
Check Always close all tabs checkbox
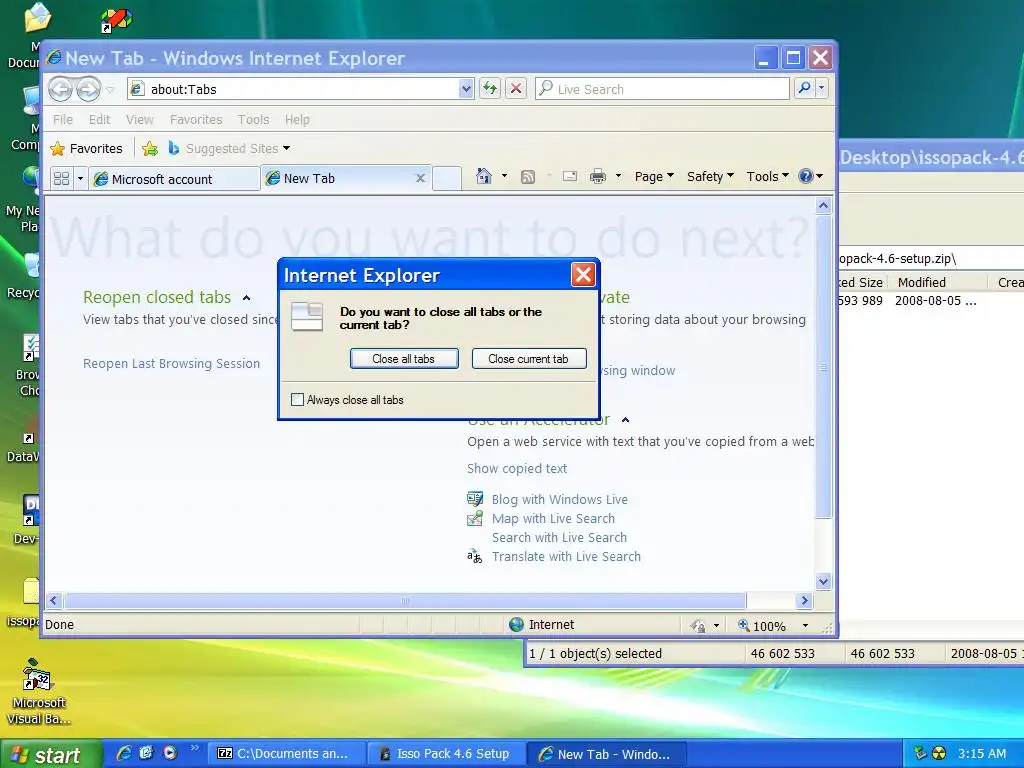[297, 400]
